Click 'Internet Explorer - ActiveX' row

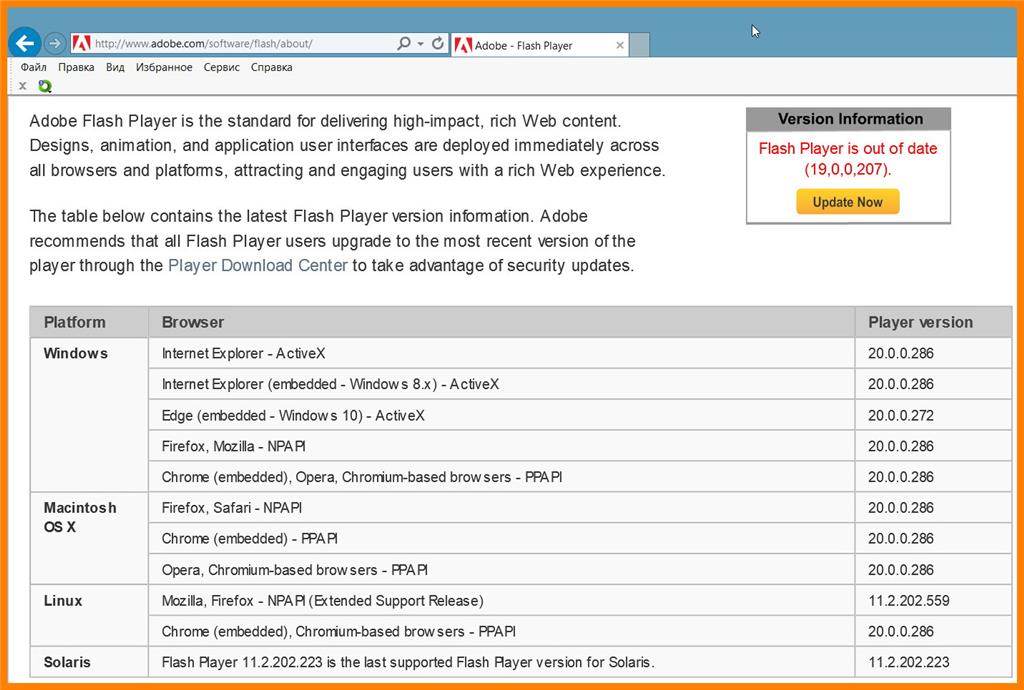tap(502, 353)
